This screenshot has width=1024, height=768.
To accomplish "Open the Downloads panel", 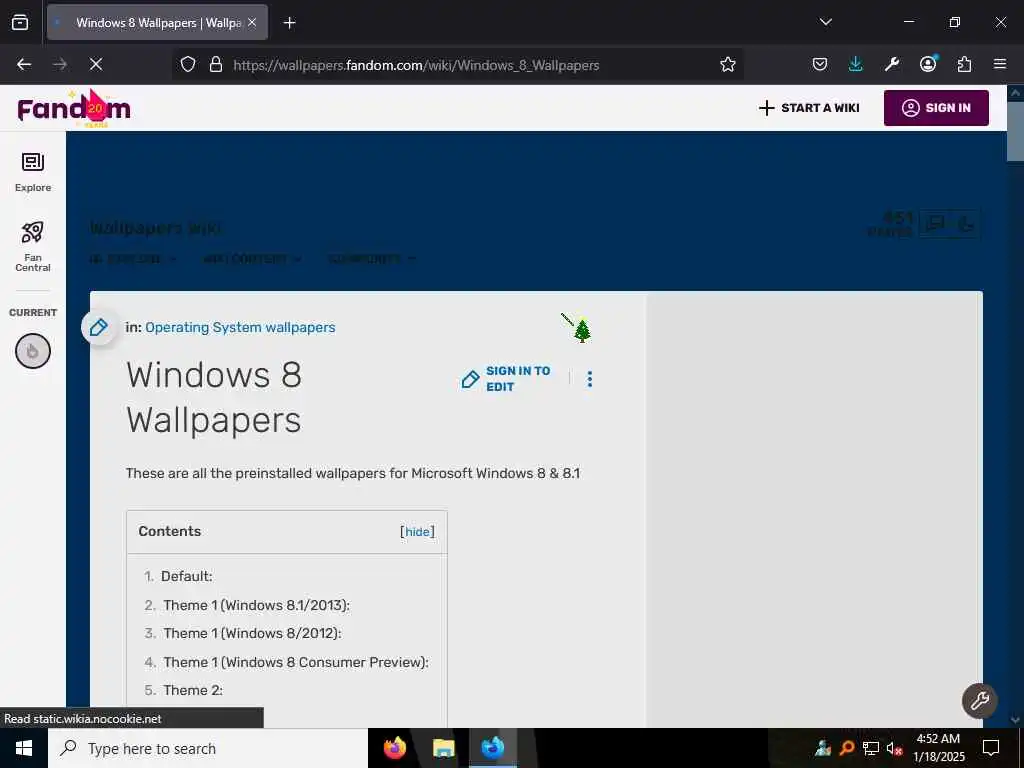I will pyautogui.click(x=856, y=64).
